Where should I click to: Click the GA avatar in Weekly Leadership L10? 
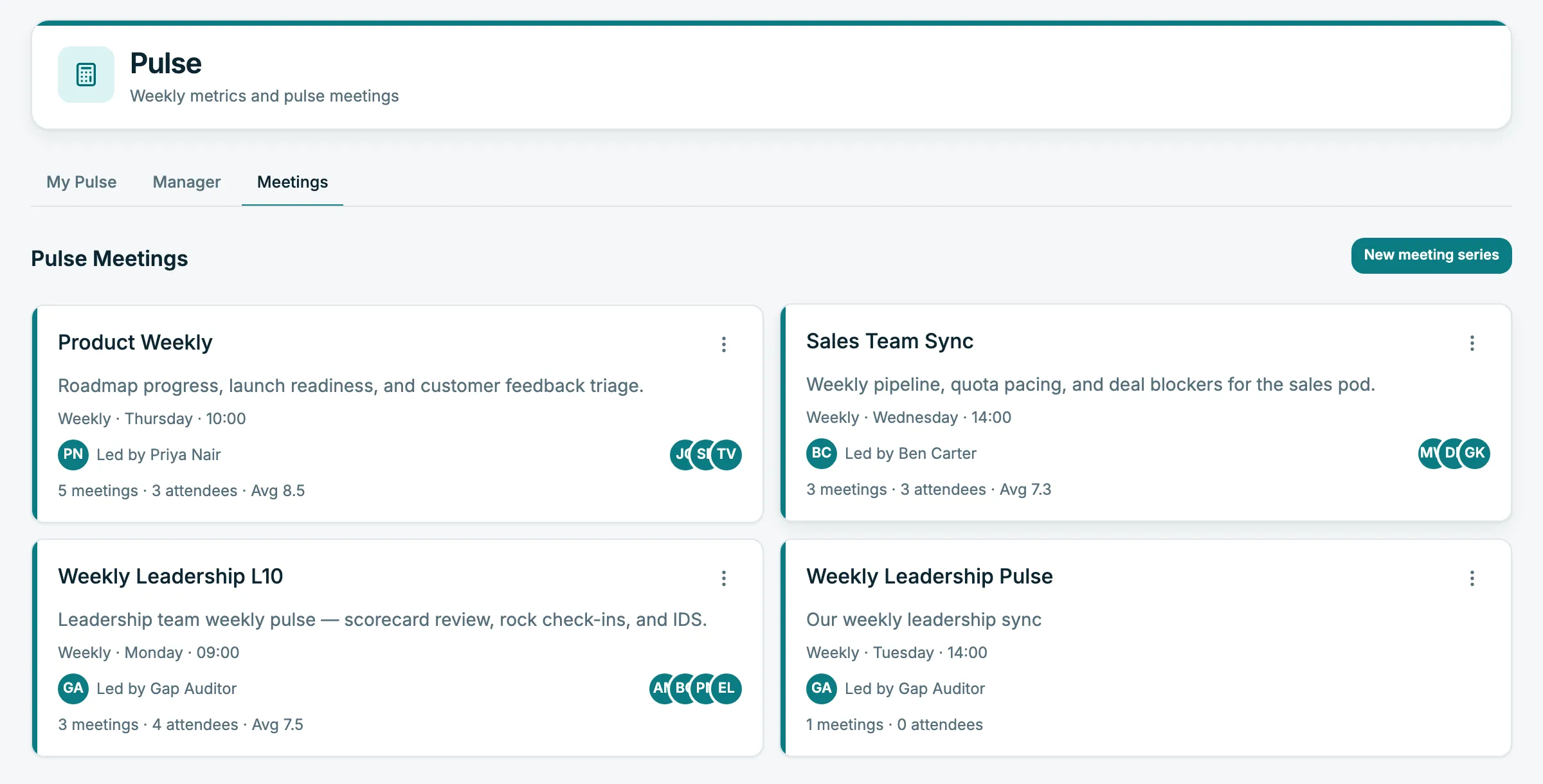point(73,689)
